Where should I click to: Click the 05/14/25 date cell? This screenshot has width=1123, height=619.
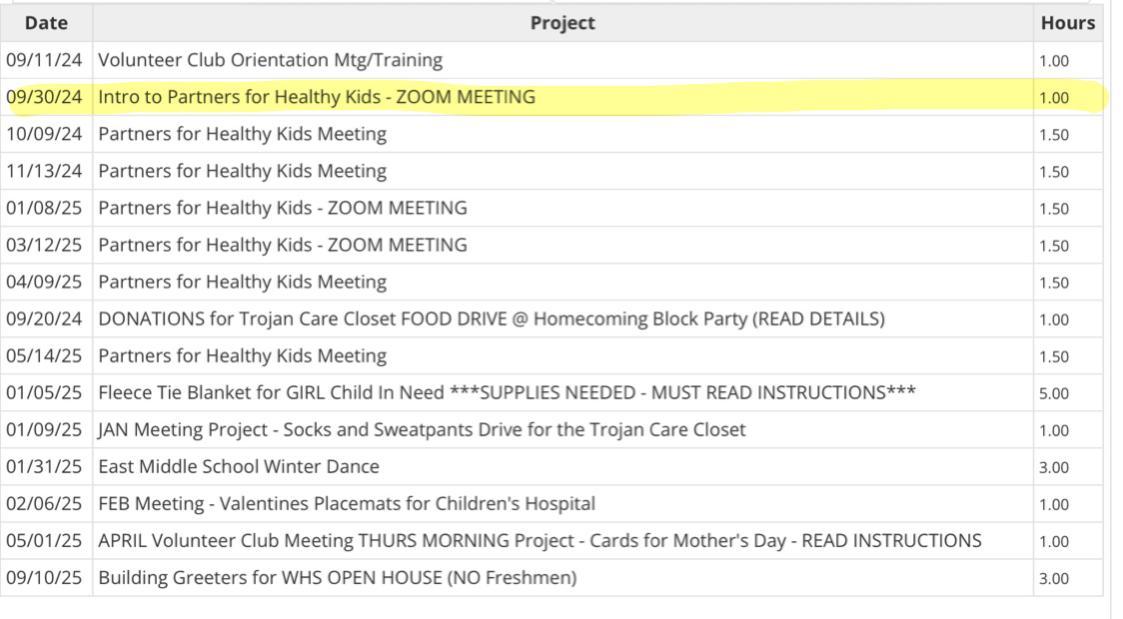(x=45, y=356)
